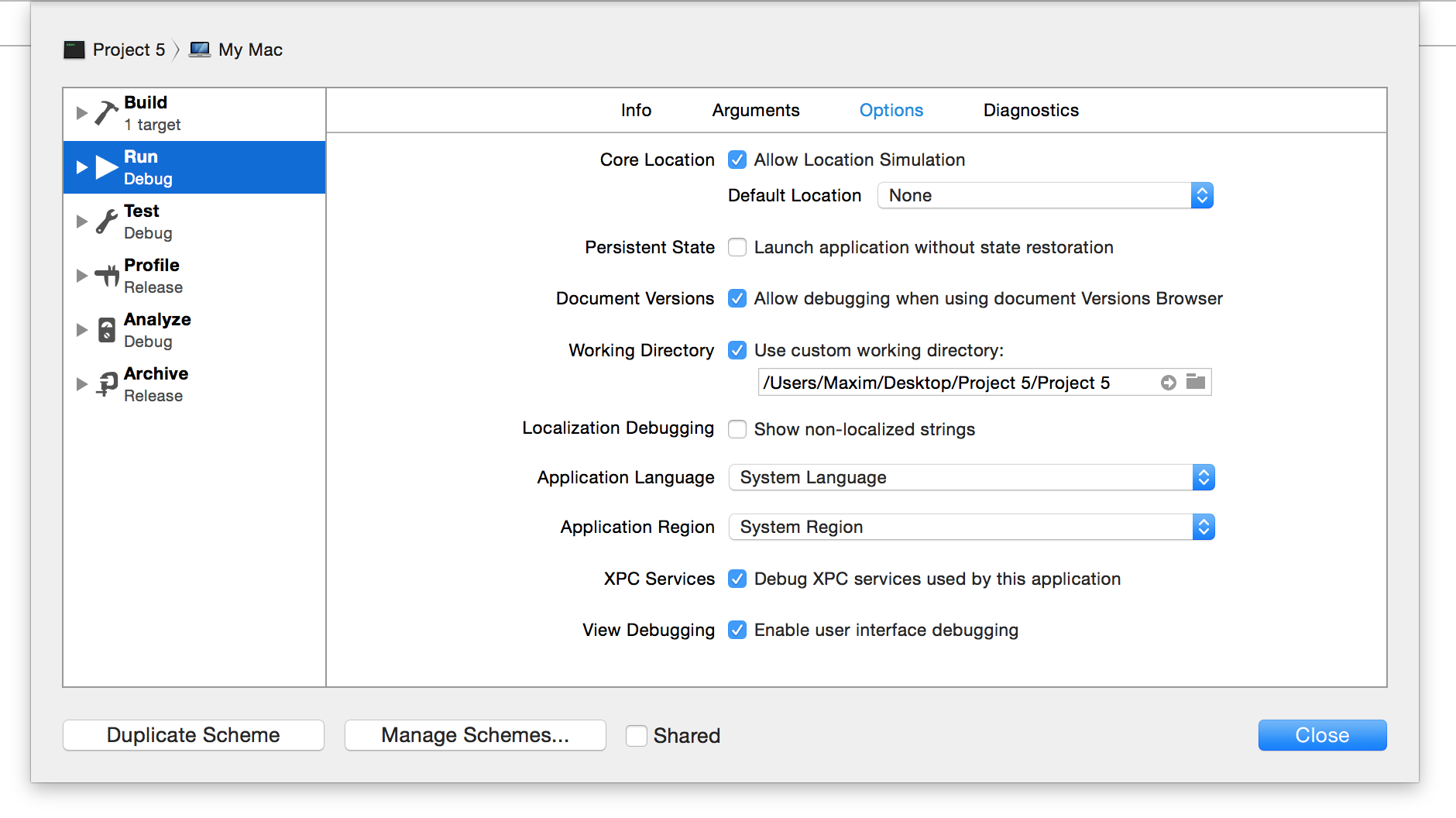Switch to the Arguments tab
Viewport: 1456px width, 818px height.
755,110
